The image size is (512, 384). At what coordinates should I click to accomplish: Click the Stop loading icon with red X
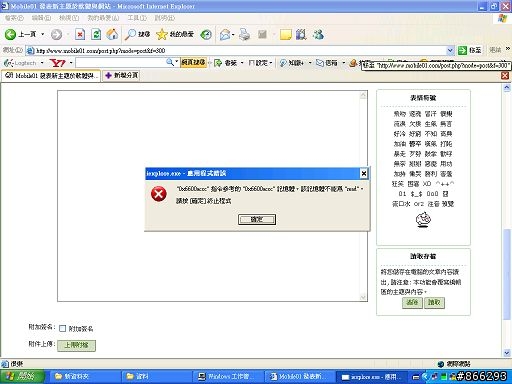[80, 34]
